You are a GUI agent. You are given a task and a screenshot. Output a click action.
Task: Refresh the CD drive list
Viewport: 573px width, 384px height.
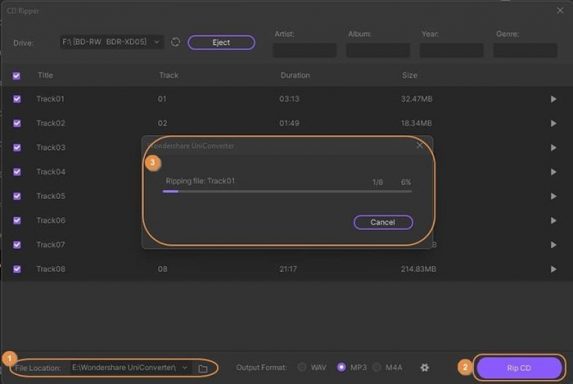175,42
